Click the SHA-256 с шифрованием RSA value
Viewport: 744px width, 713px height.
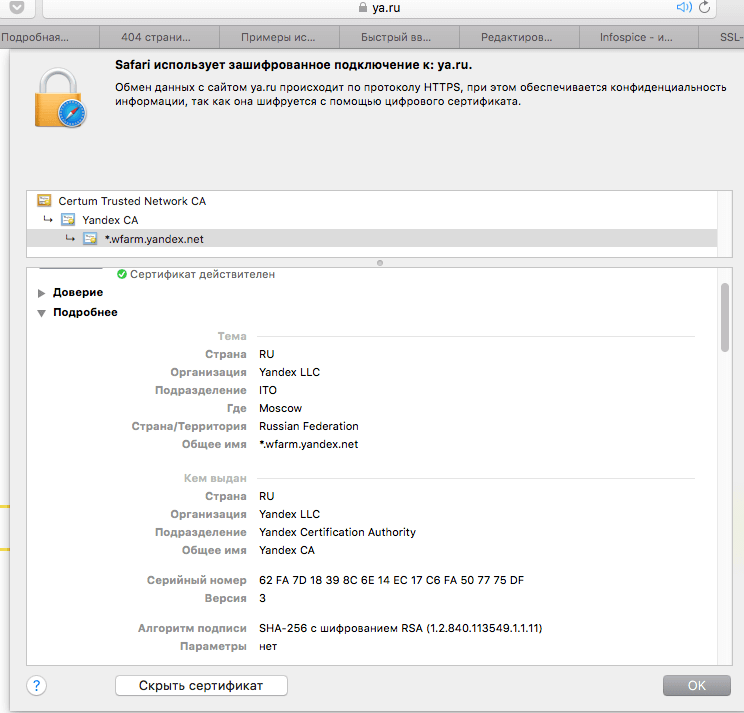point(400,628)
